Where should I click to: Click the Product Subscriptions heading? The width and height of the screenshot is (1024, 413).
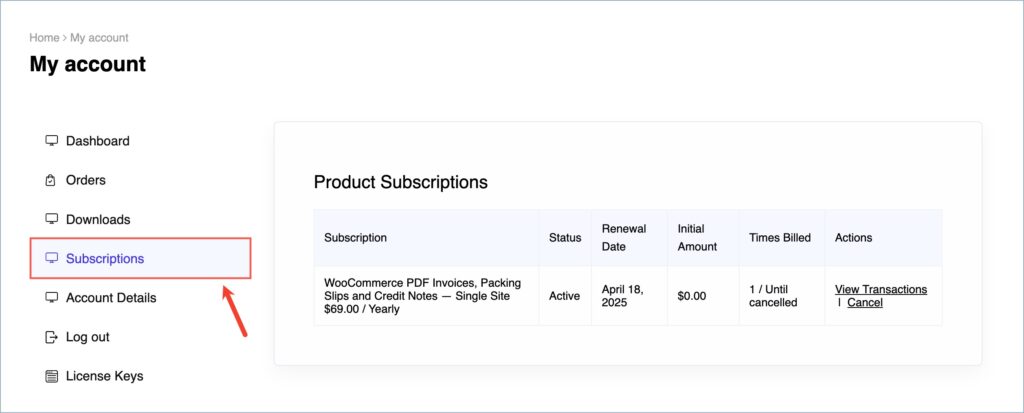pos(400,182)
